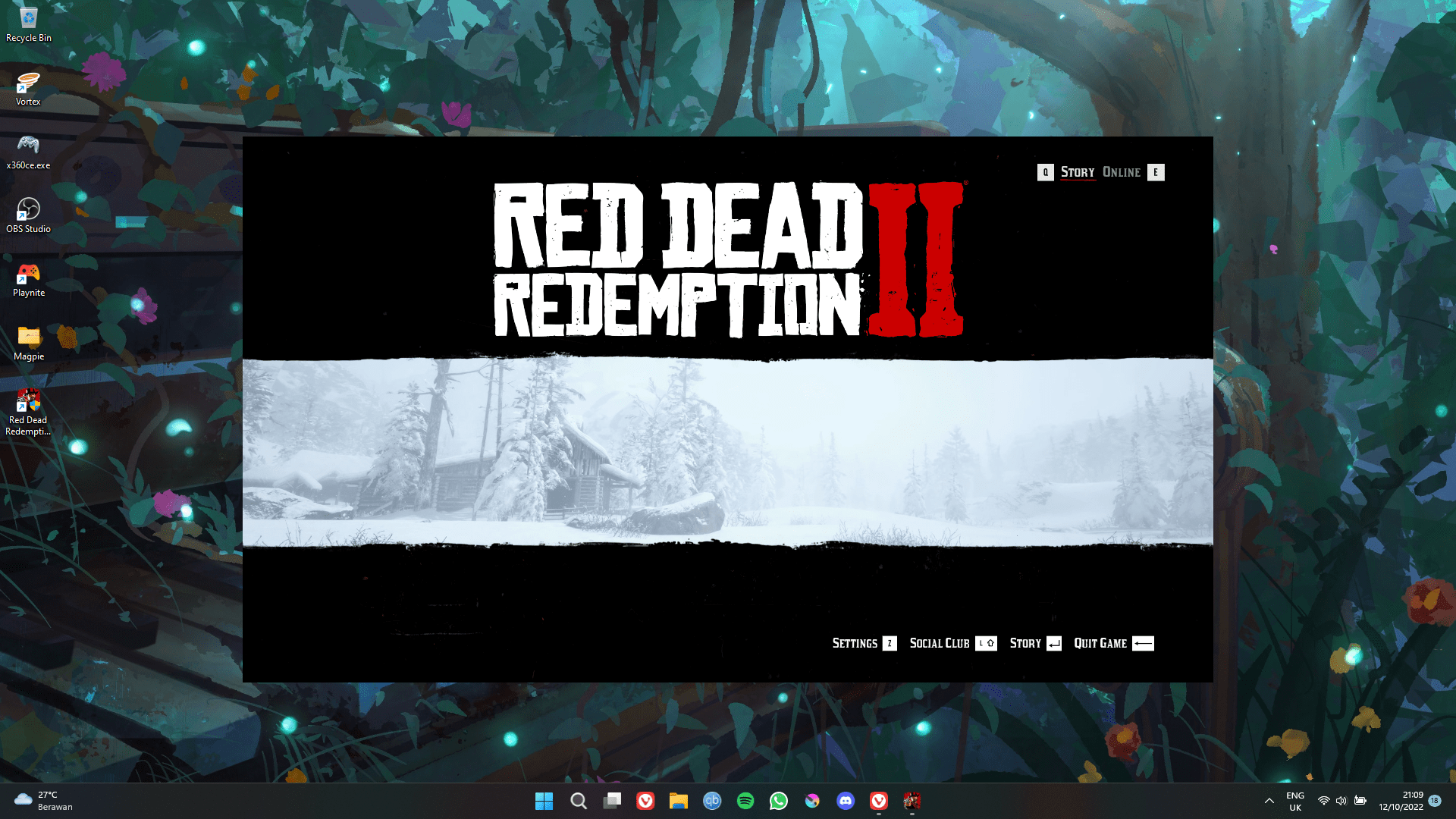
Task: Click the volume speaker tray icon
Action: click(1341, 801)
